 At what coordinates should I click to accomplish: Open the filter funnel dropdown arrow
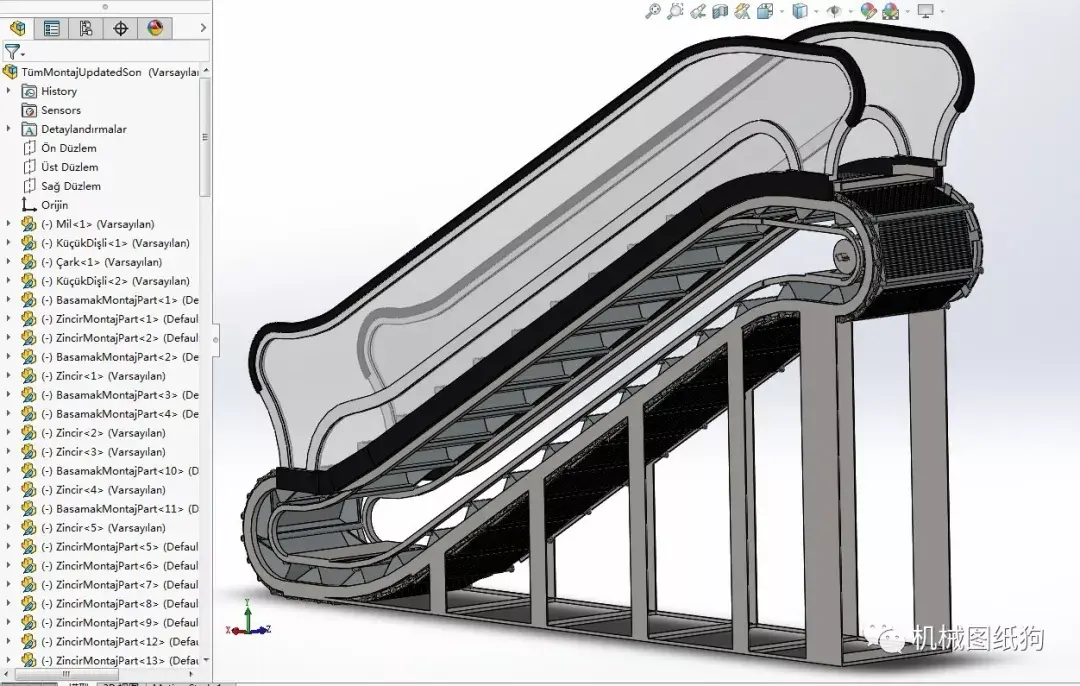[23, 54]
